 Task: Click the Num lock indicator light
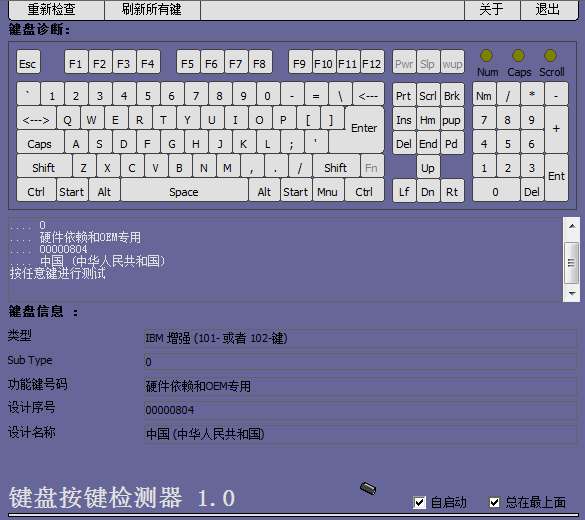pyautogui.click(x=486, y=56)
